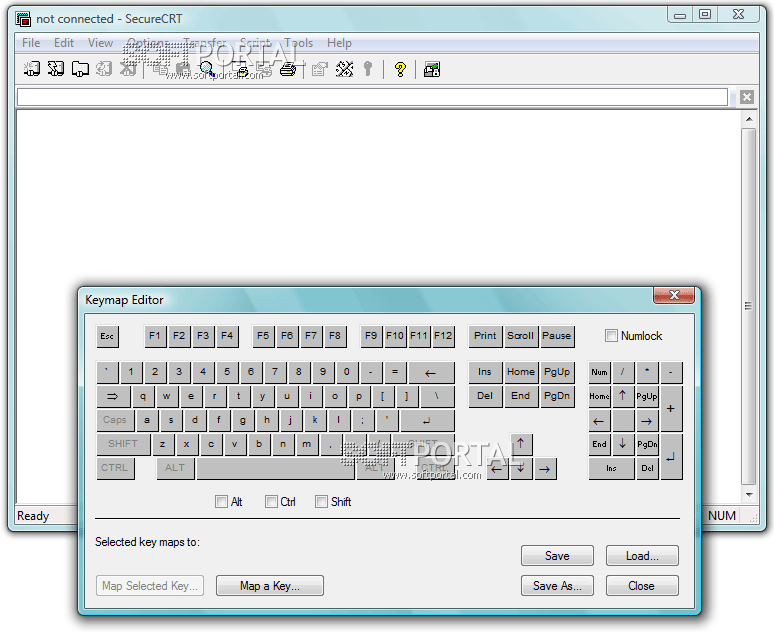Click inside the command bar text field
This screenshot has width=774, height=632.
click(372, 97)
